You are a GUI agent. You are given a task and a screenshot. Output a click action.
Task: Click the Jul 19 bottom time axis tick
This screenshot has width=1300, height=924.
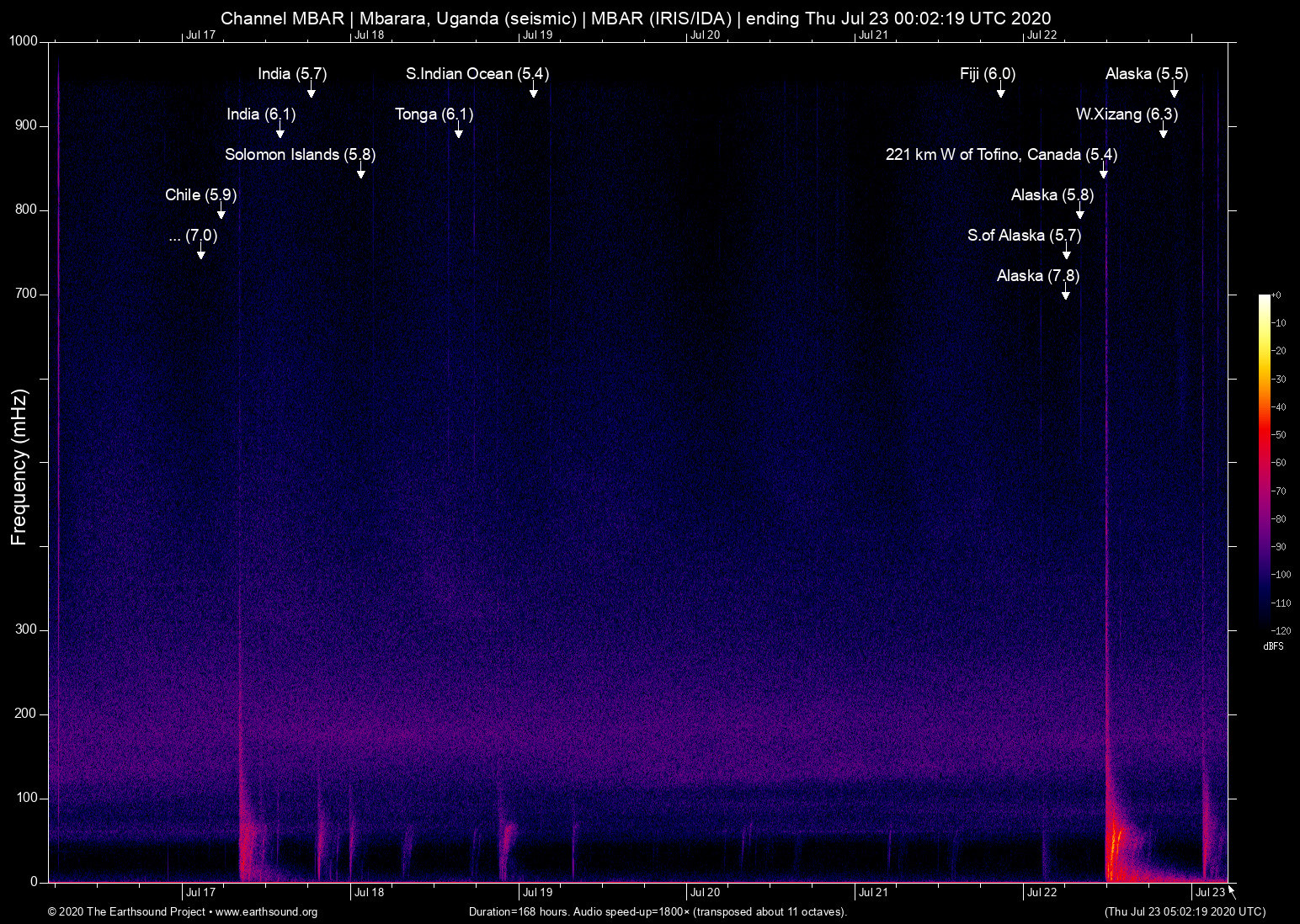point(537,893)
